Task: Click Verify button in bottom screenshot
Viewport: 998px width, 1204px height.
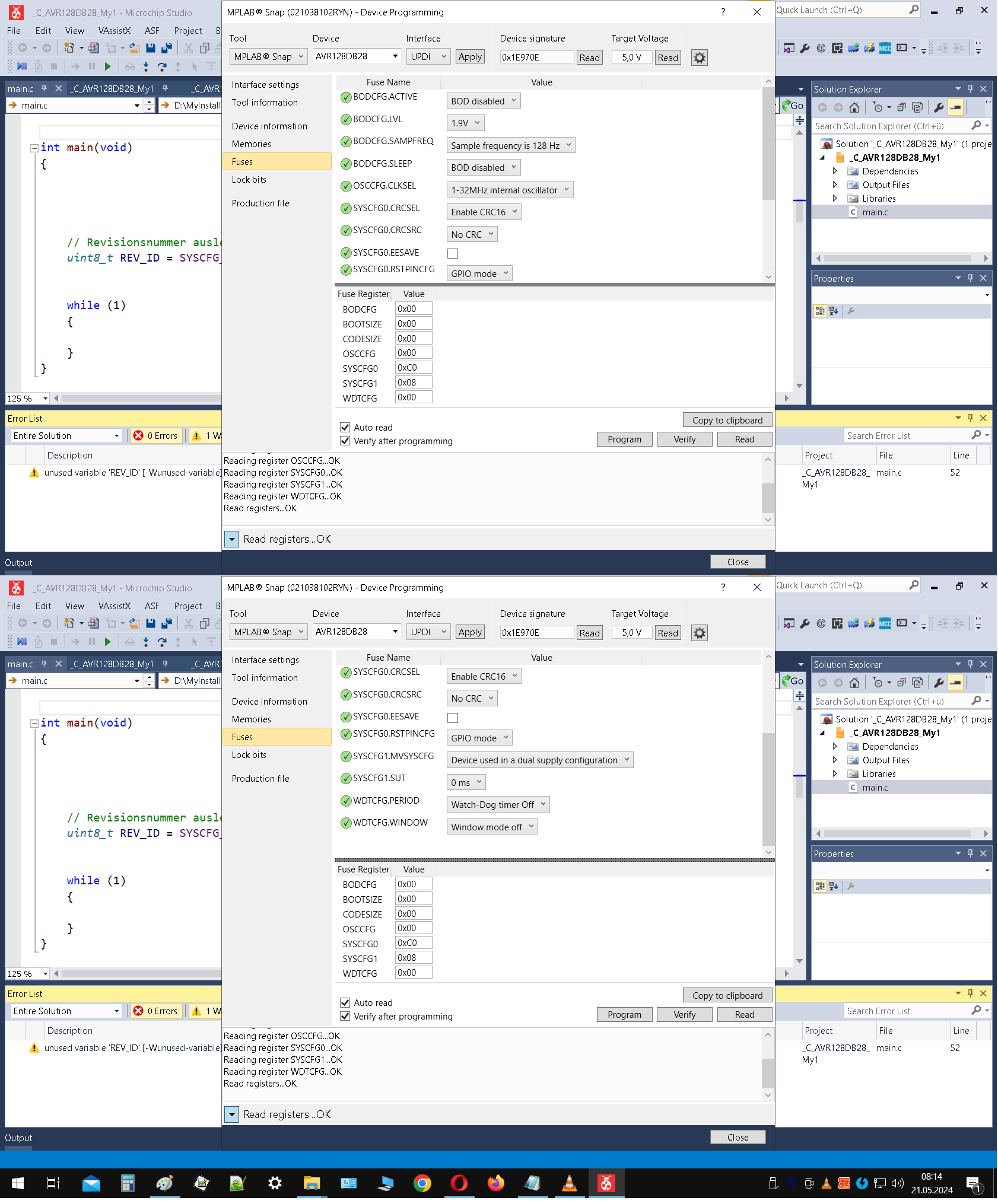Action: click(684, 1014)
